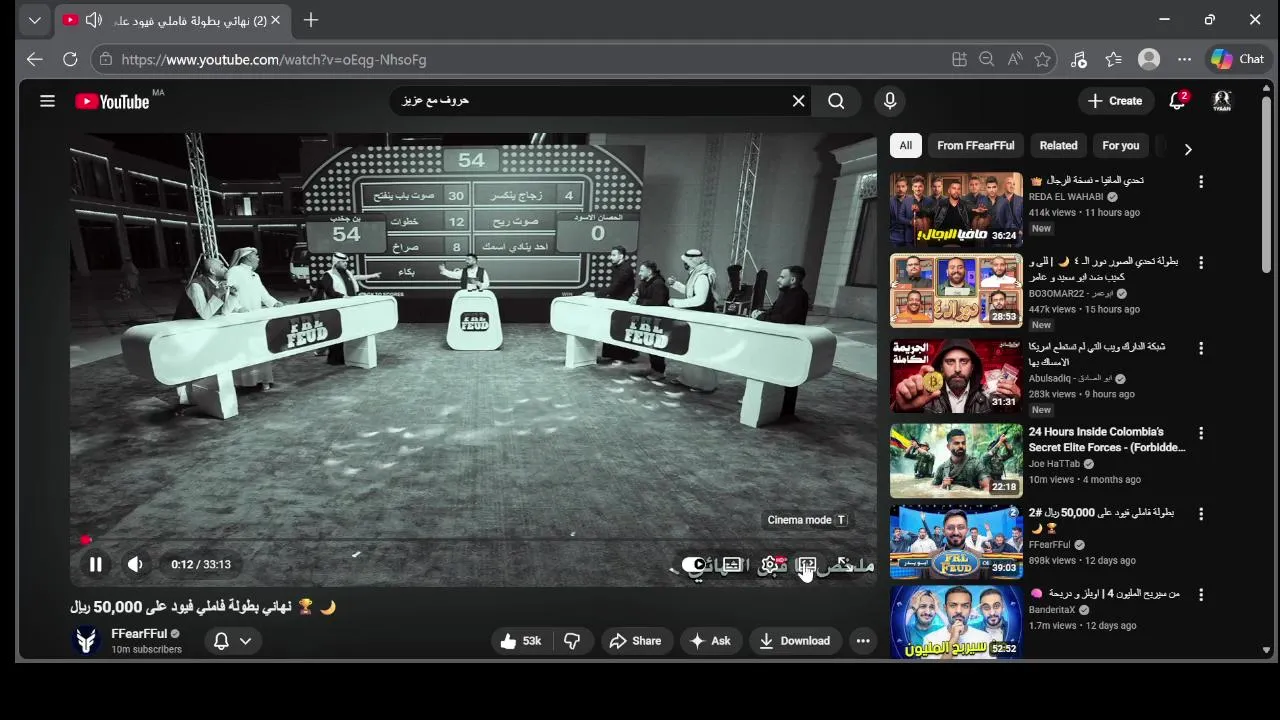1280x720 pixels.
Task: Open options for REDA EL WAHABI video
Action: pos(1201,182)
